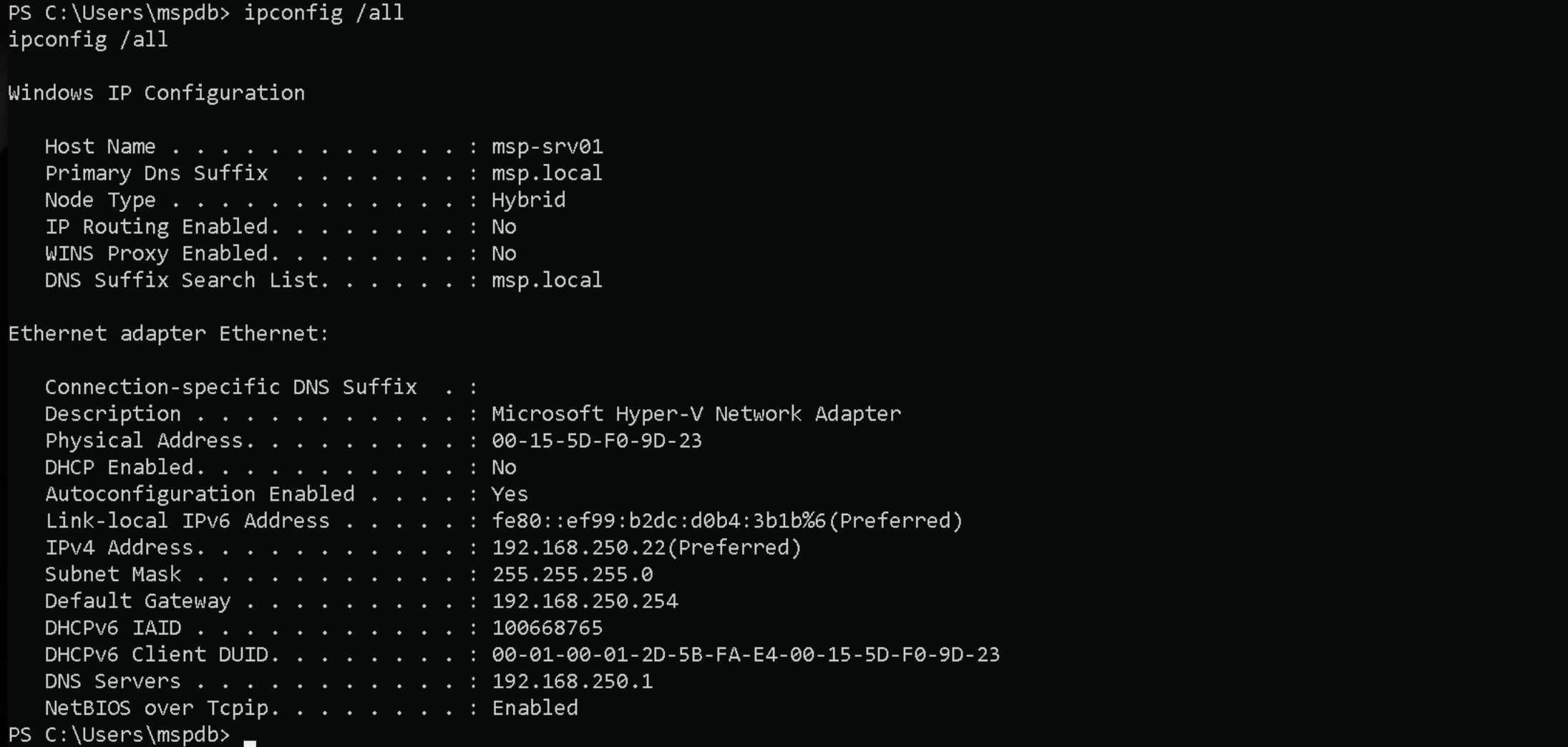The height and width of the screenshot is (747, 1568).
Task: Click the Autoconfiguration Enabled value Yes
Action: (x=510, y=494)
